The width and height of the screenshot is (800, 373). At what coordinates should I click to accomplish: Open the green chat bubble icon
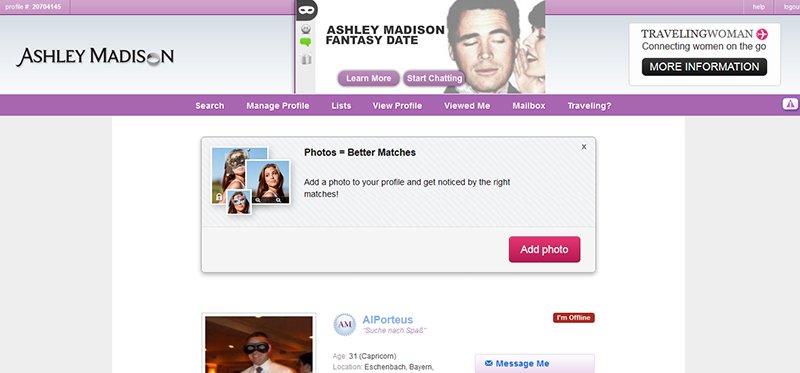pos(306,42)
